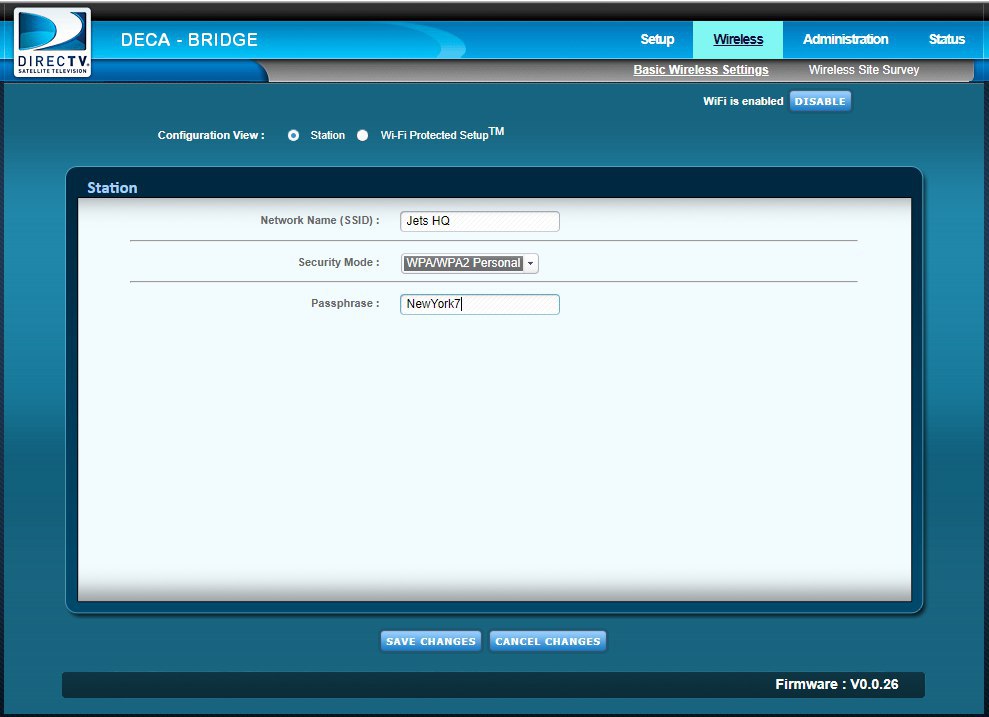Click the 'DECA - BRIDGE' title

tap(189, 40)
